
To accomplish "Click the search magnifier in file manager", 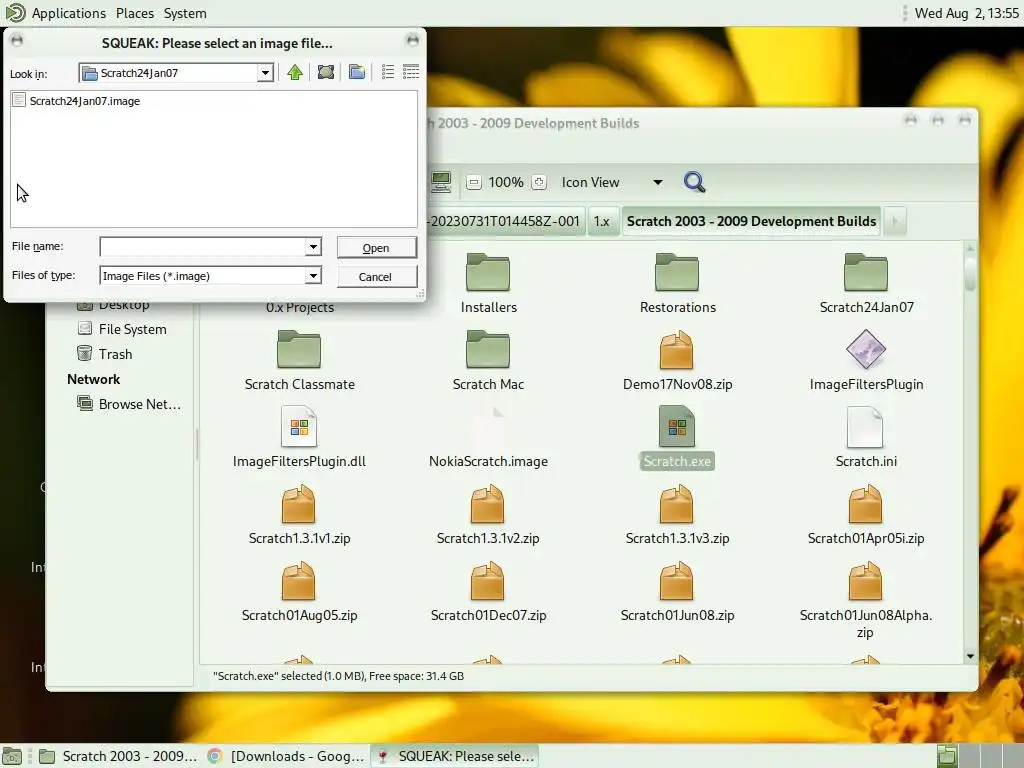I will click(x=694, y=182).
